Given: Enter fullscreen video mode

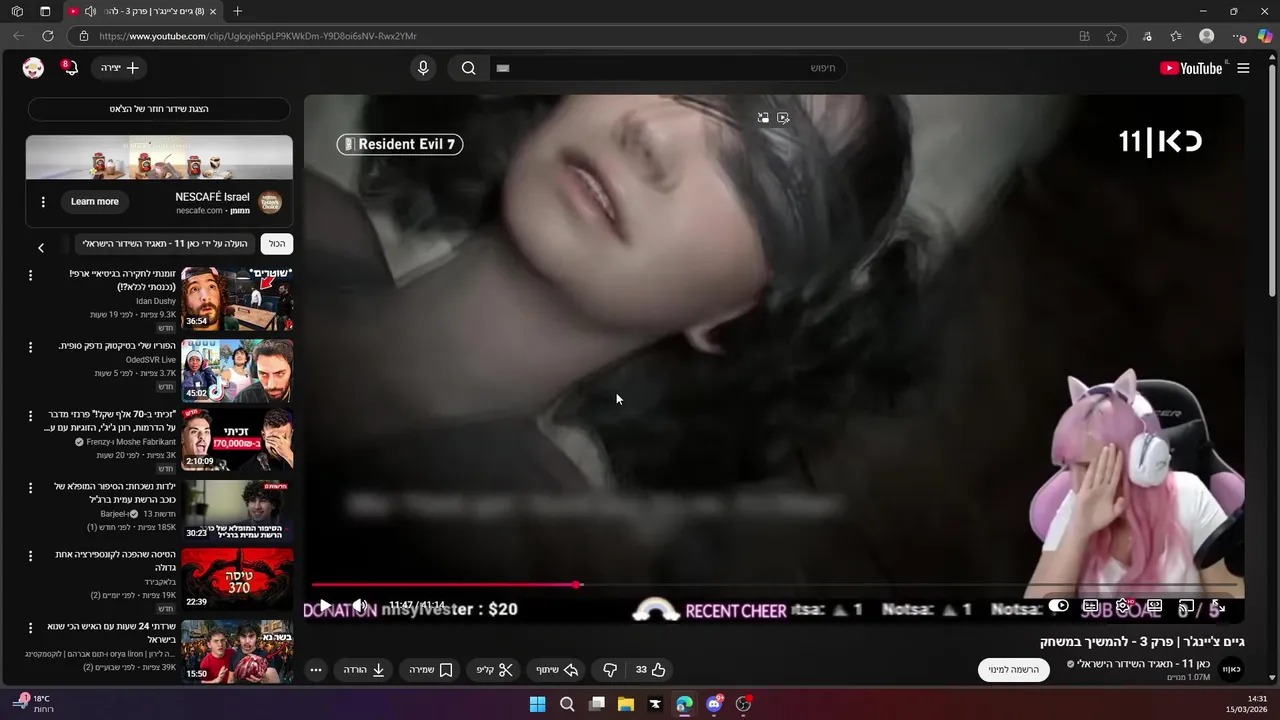Looking at the screenshot, I should pyautogui.click(x=1218, y=606).
